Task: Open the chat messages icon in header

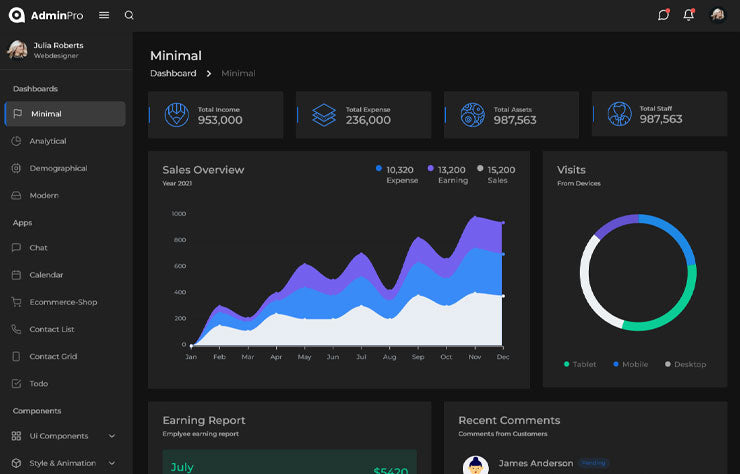Action: [663, 15]
